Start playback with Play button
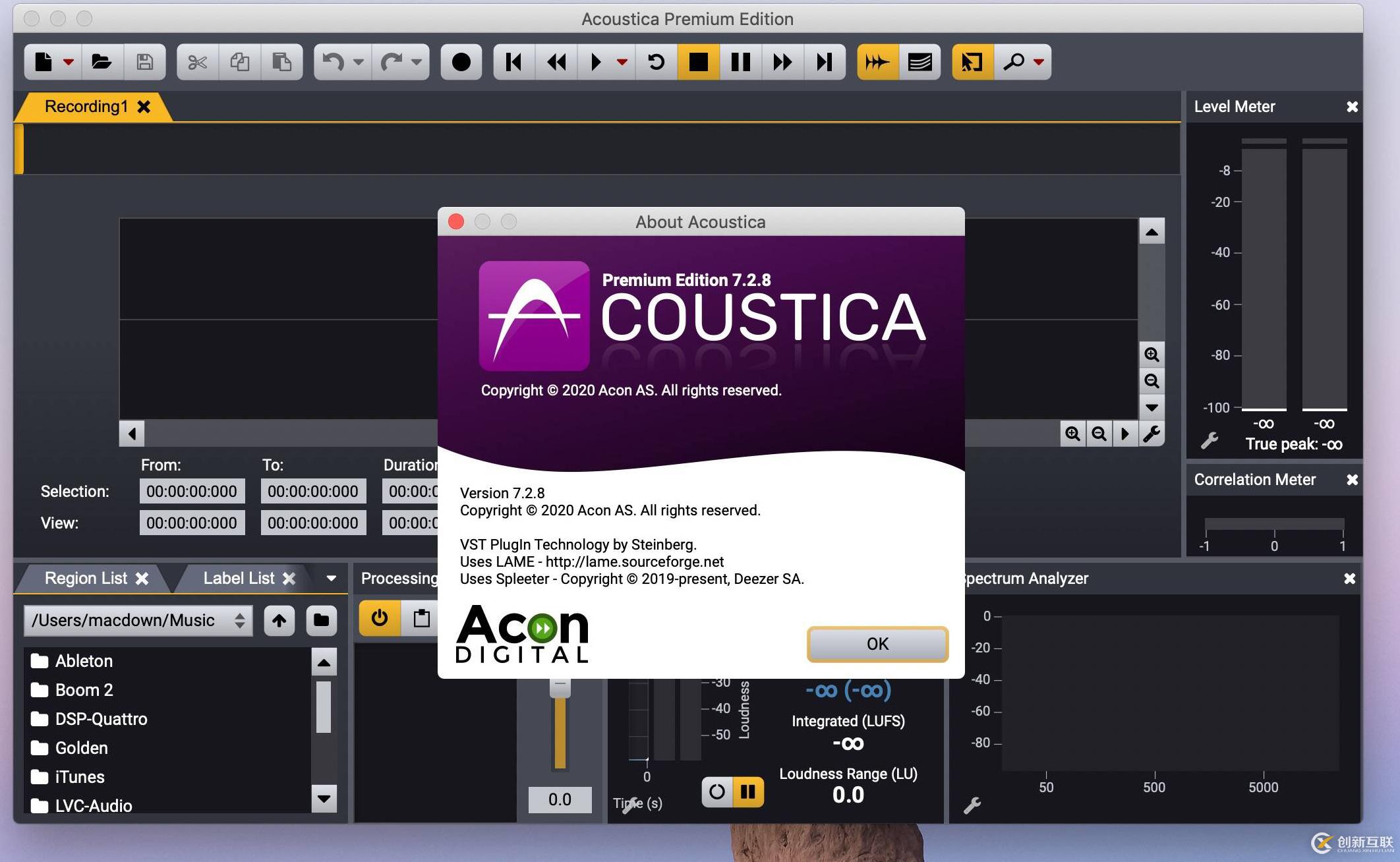The width and height of the screenshot is (1400, 862). tap(595, 62)
